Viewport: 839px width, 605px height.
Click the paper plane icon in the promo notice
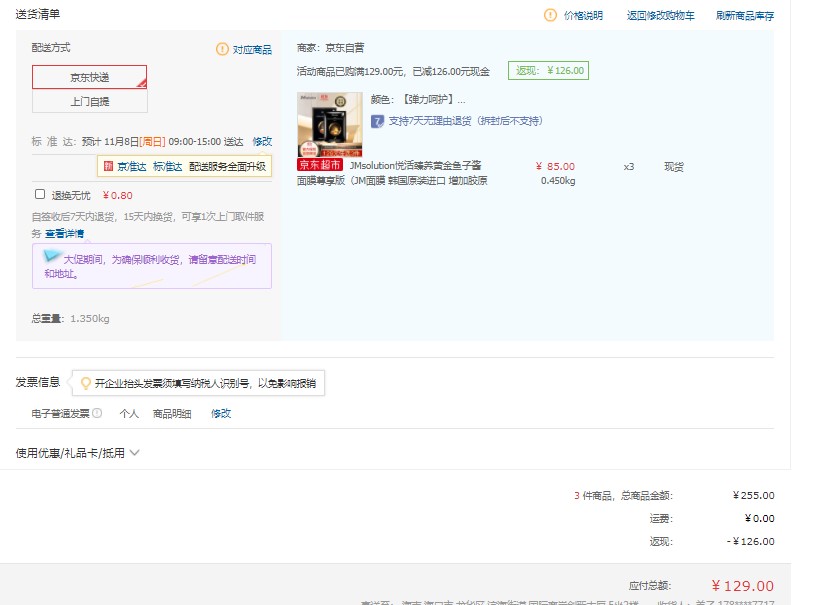coord(52,256)
